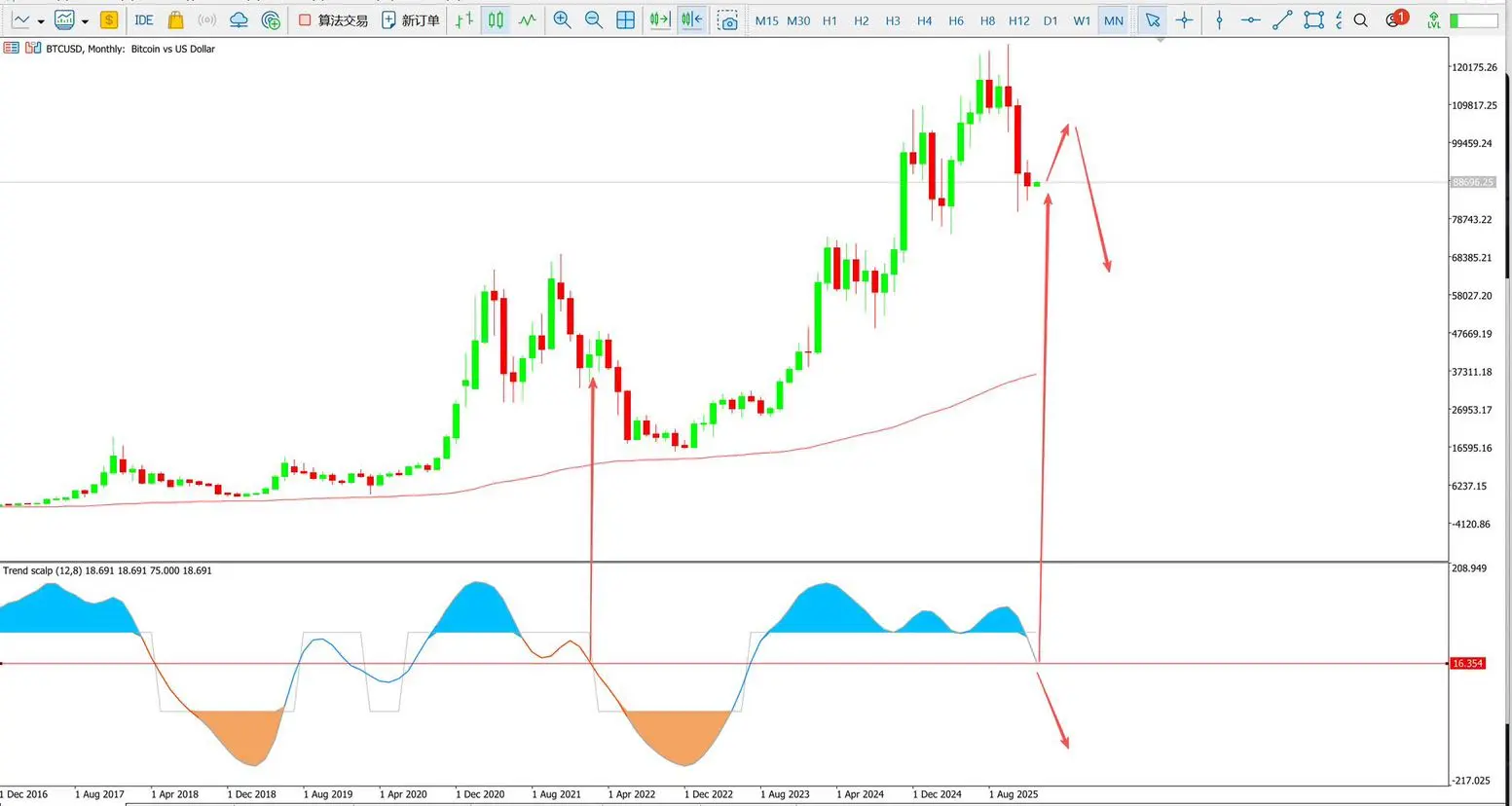Open the account icon with notification badge
This screenshot has height=806, width=1512.
[x=1396, y=18]
